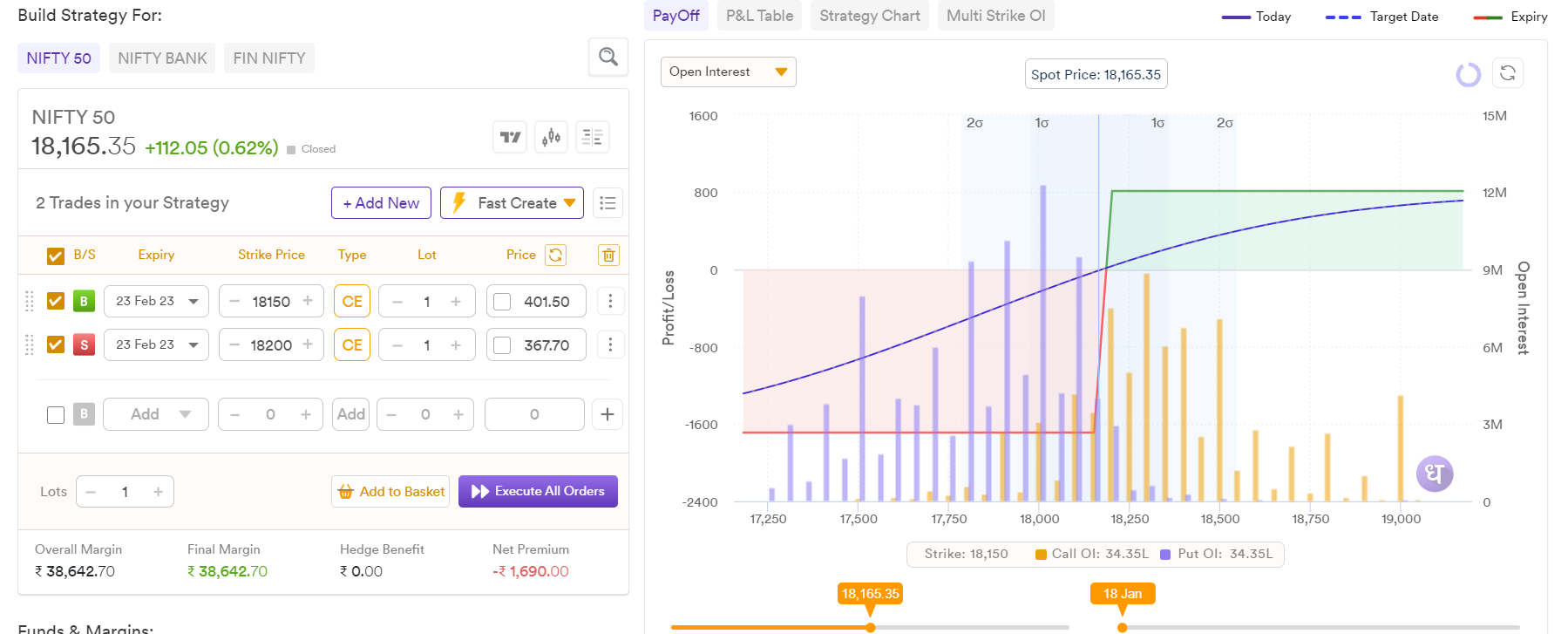Decrease strike price 18200
The height and width of the screenshot is (634, 1568).
tap(234, 344)
